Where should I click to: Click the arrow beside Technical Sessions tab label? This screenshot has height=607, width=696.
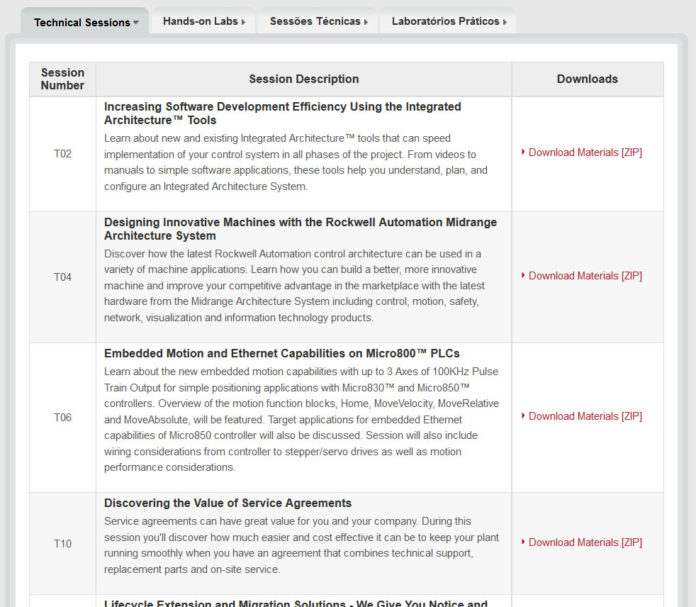[x=136, y=22]
